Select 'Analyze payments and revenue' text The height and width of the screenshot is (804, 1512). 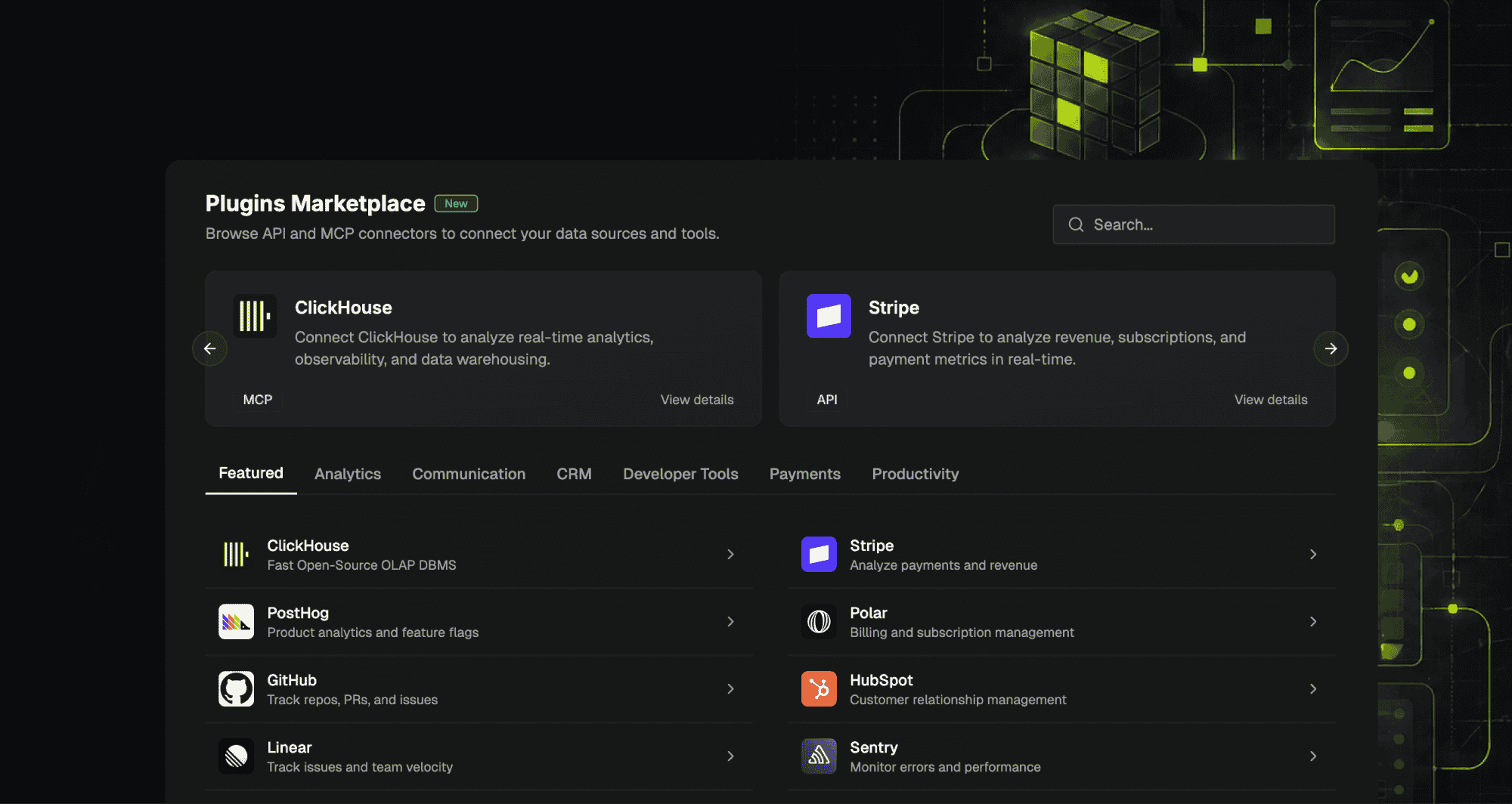943,565
